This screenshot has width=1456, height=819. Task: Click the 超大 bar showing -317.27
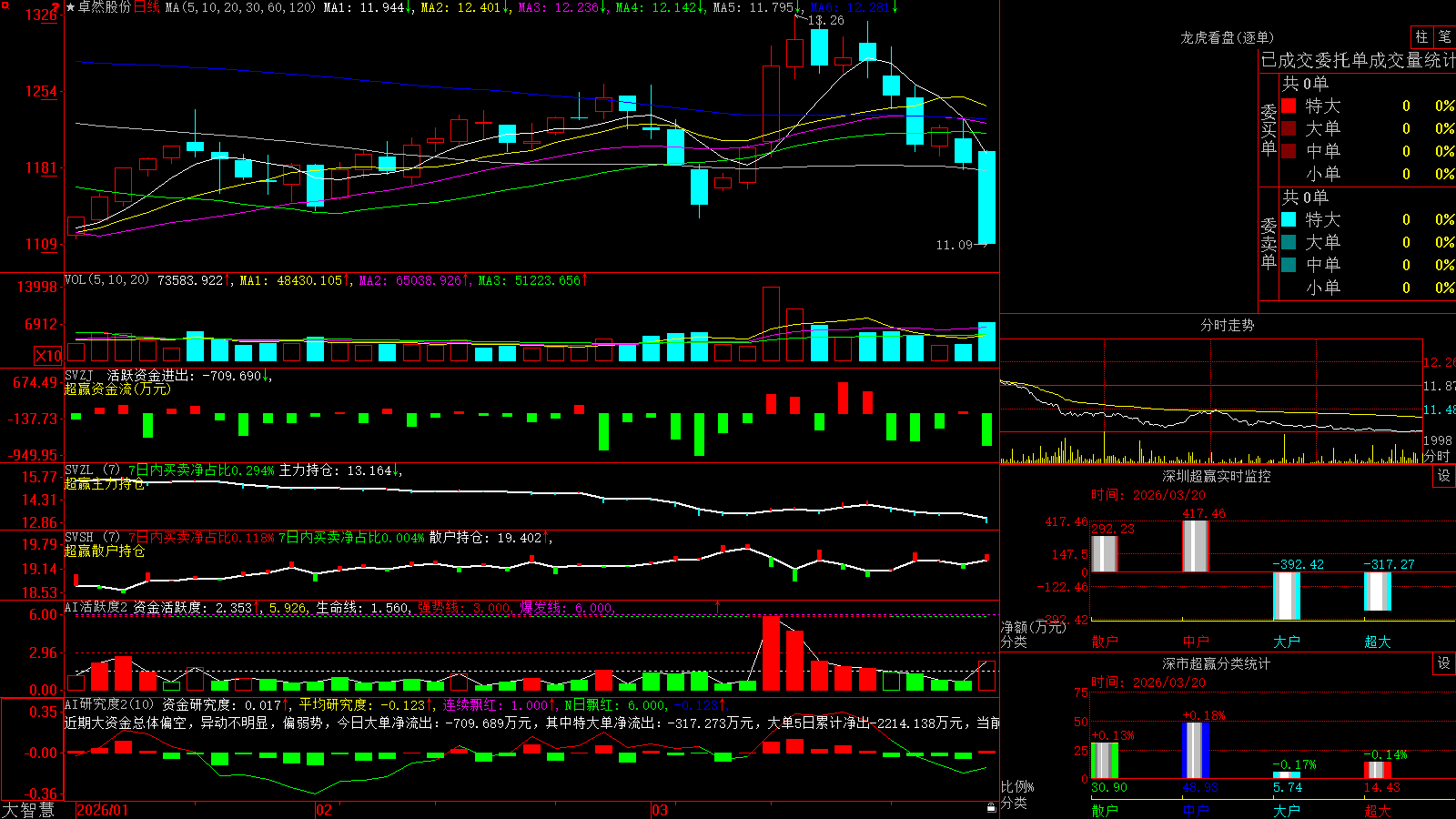click(x=1378, y=591)
